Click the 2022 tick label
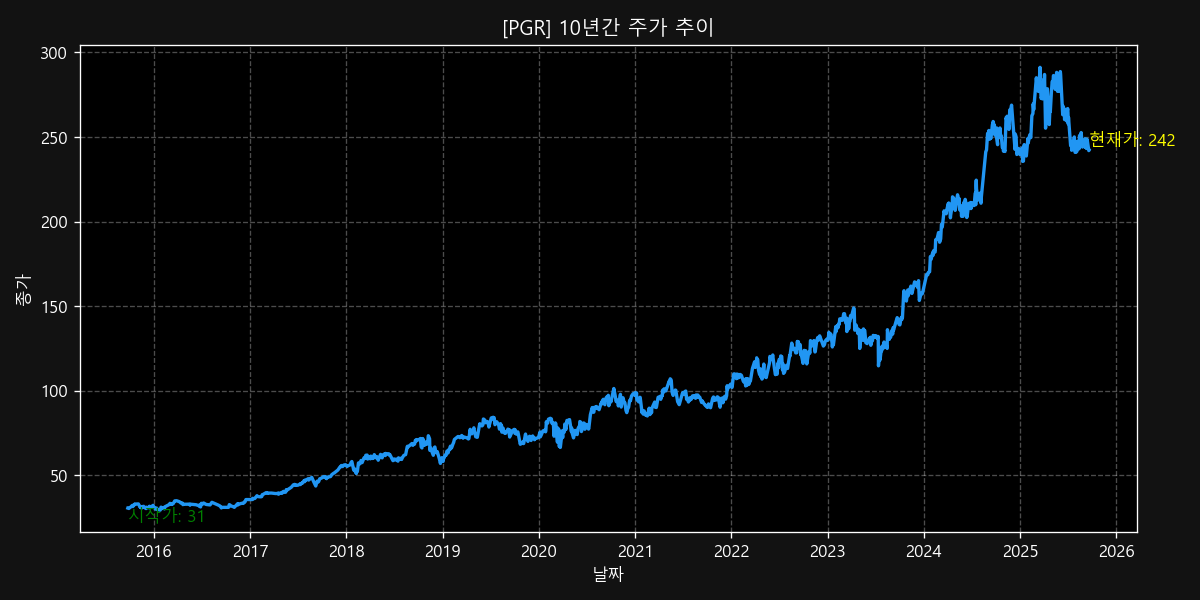This screenshot has width=1200, height=600. coord(732,550)
